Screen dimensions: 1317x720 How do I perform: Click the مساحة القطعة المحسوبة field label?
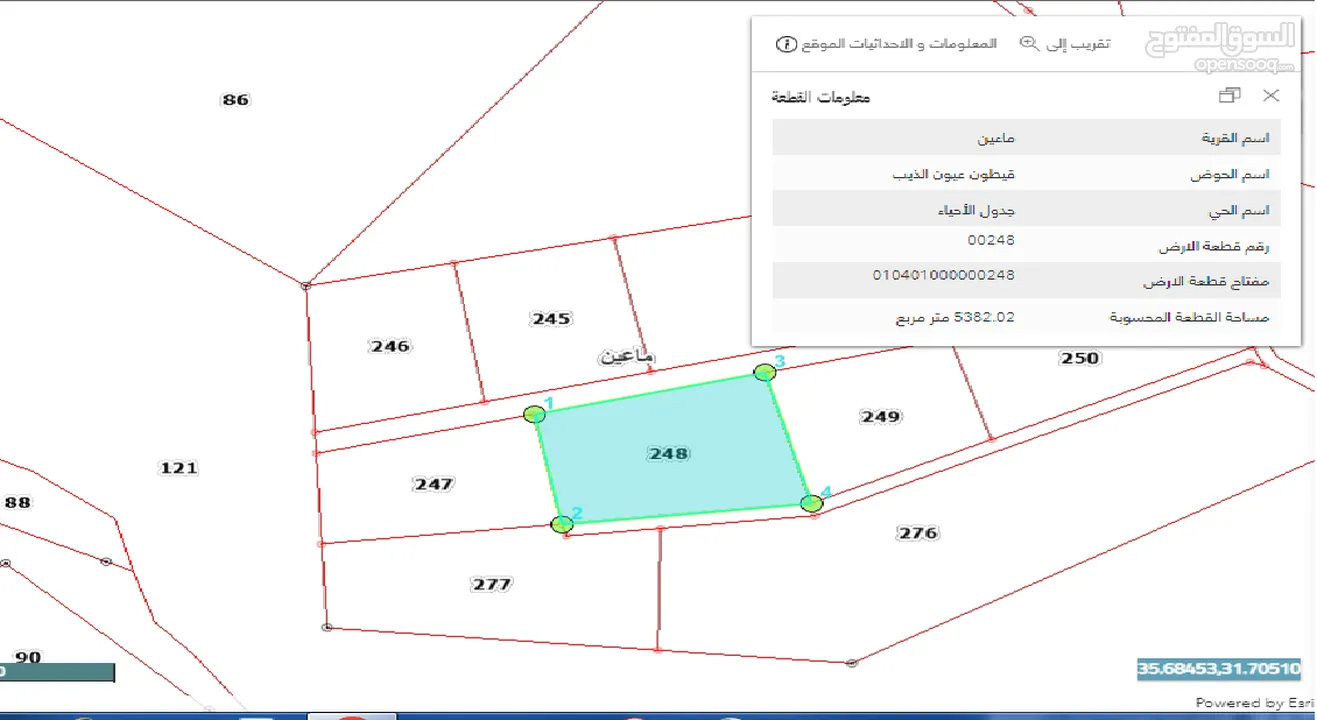tap(1189, 318)
